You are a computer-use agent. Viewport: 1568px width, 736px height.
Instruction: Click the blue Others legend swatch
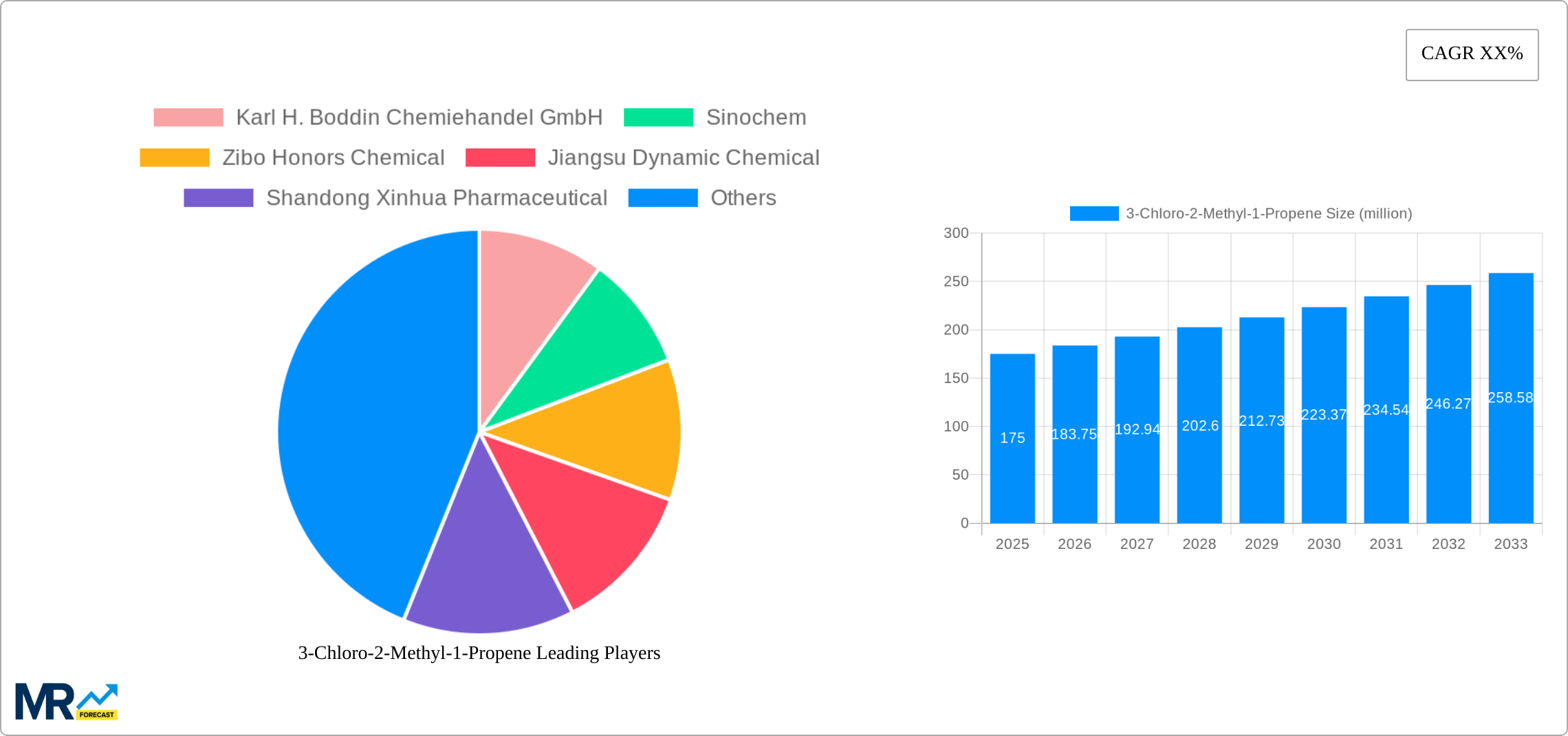click(662, 197)
